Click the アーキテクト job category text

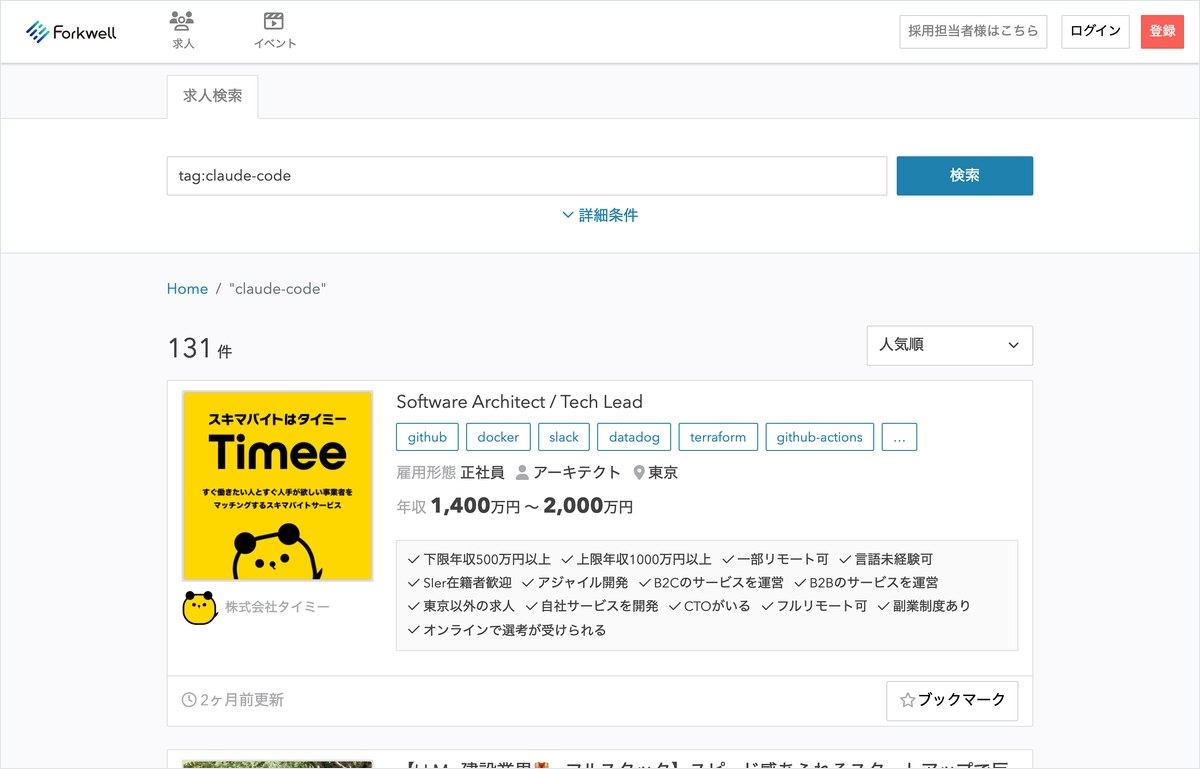(578, 472)
